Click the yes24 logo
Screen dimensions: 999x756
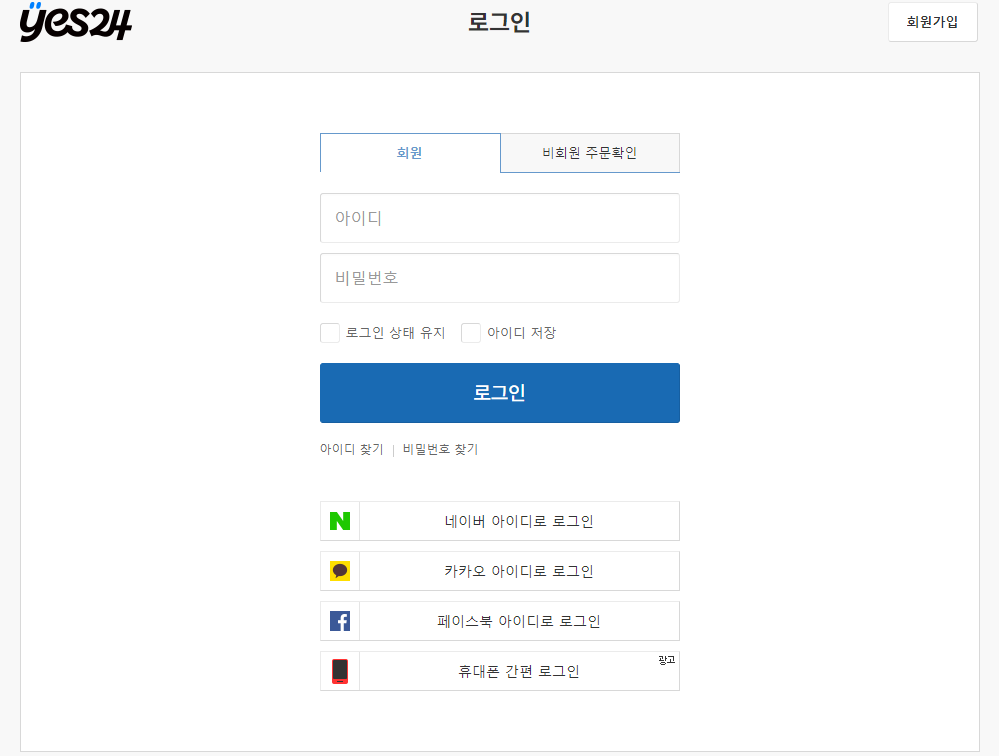tap(75, 23)
